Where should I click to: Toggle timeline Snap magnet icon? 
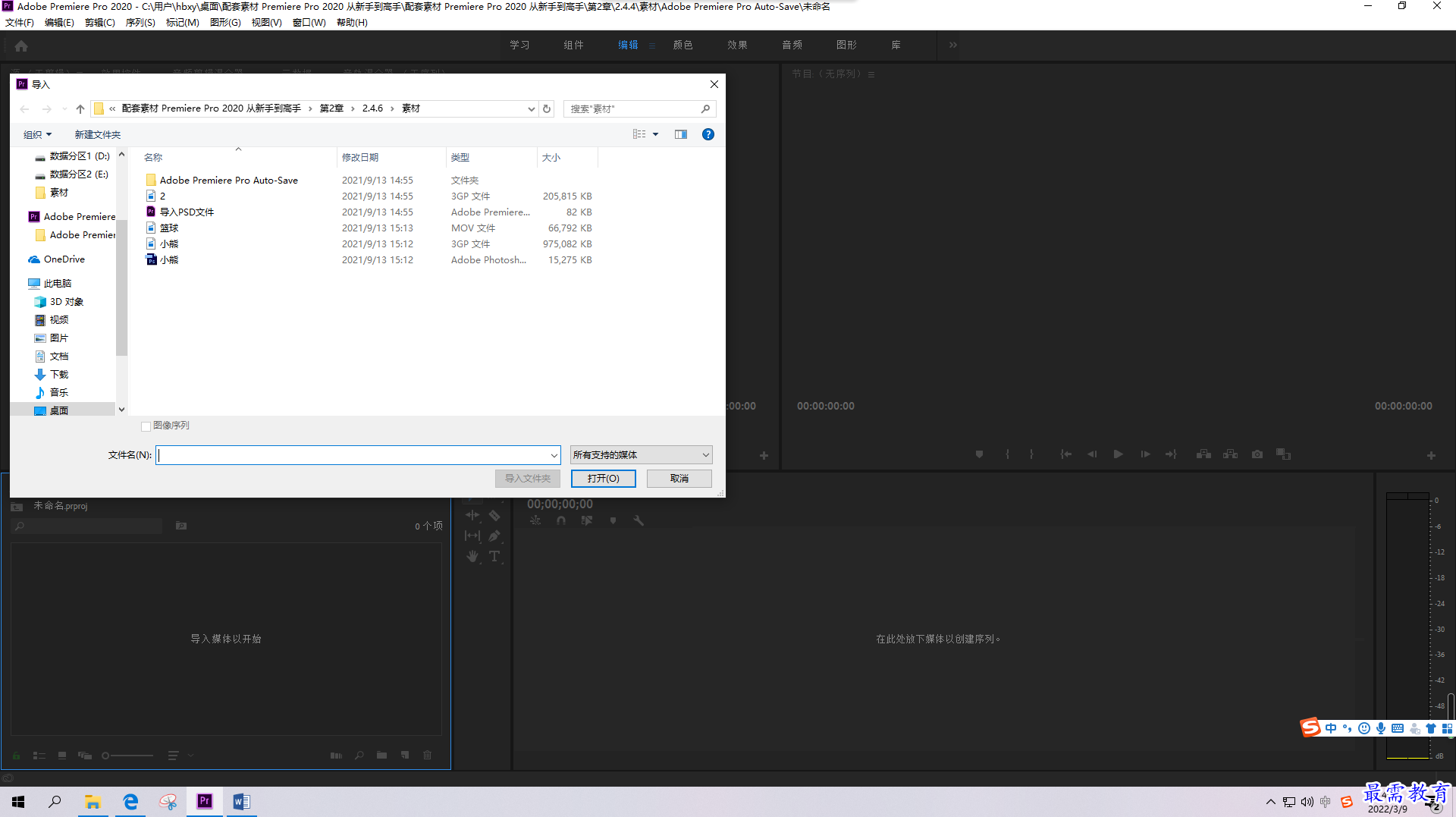coord(561,520)
